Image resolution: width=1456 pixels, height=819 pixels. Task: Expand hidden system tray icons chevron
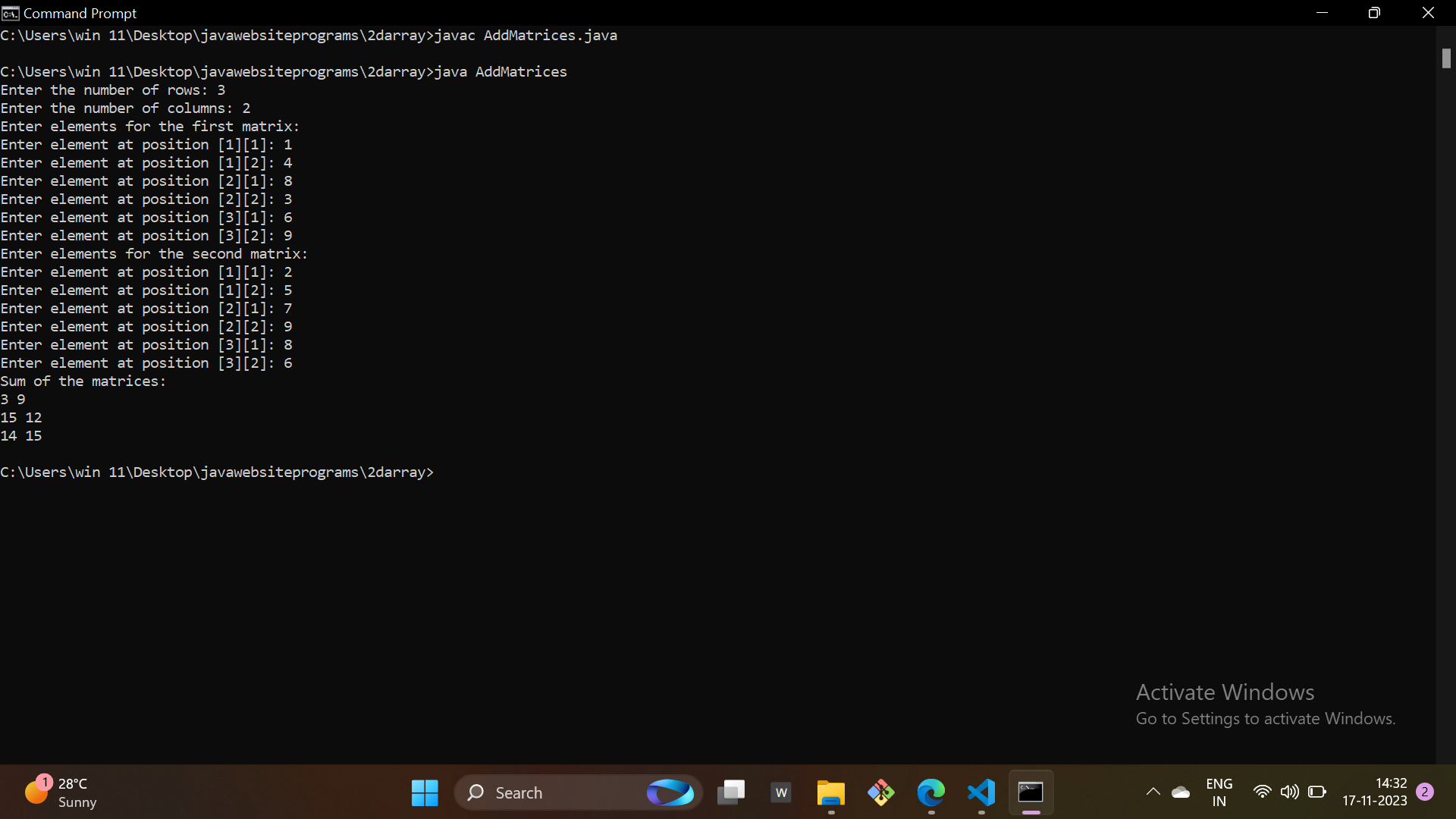click(x=1153, y=792)
